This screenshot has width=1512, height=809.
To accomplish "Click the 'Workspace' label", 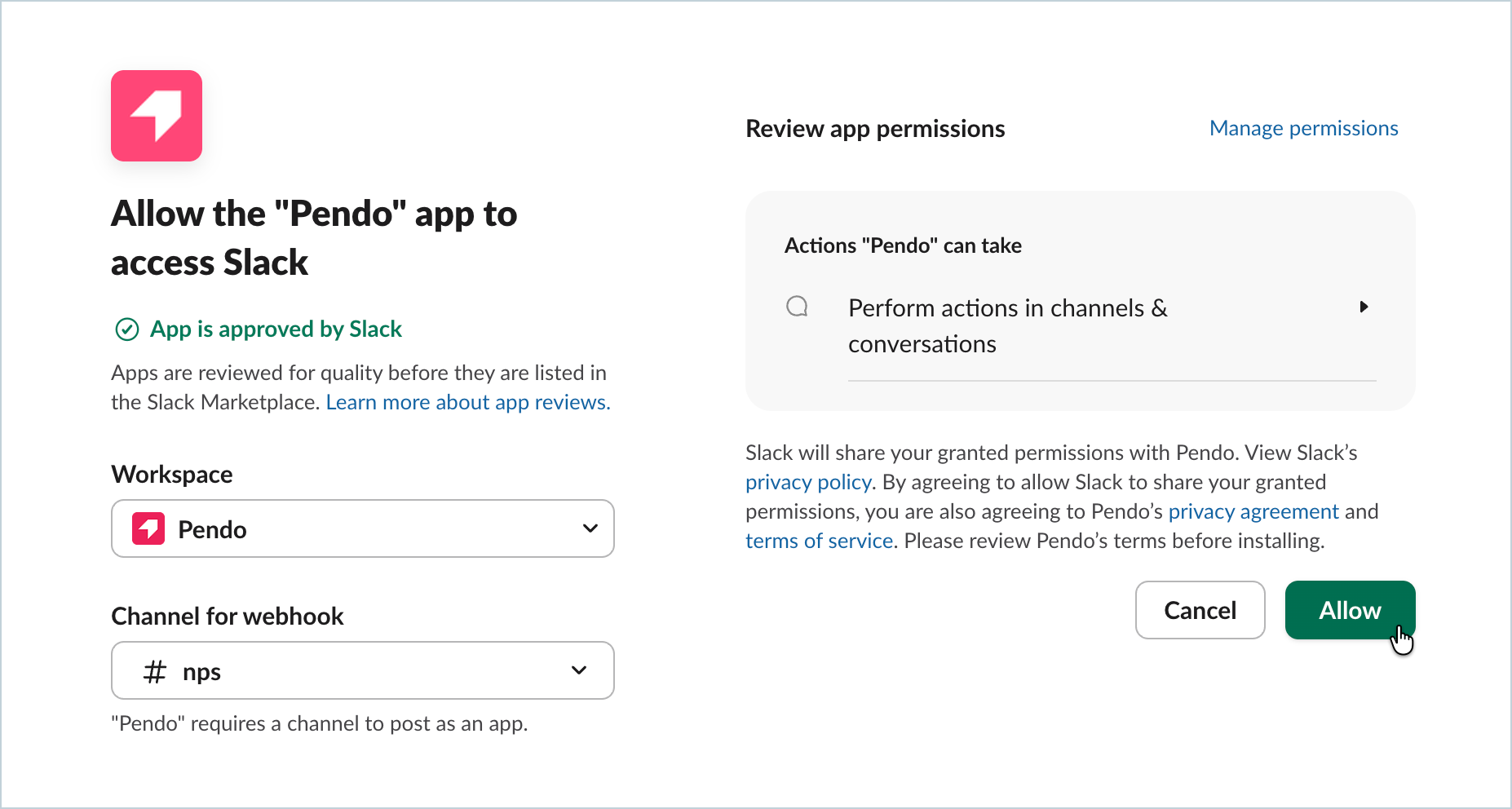I will click(172, 475).
